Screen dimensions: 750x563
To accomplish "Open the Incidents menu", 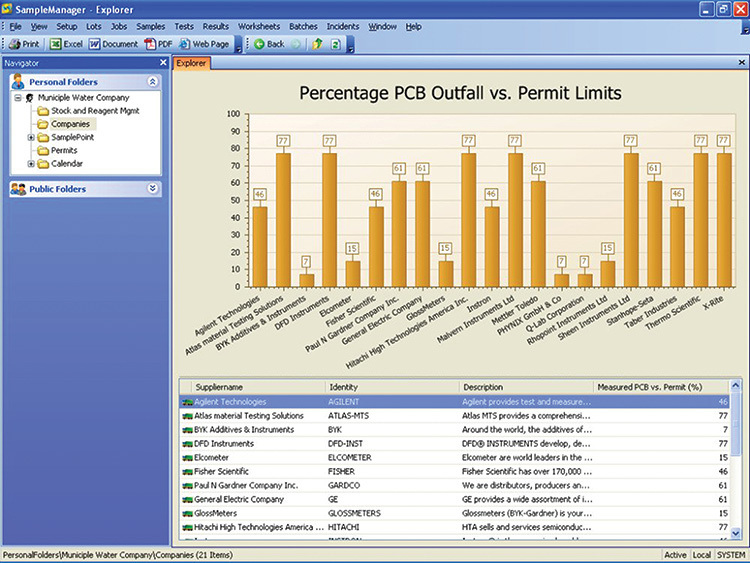I will (x=342, y=26).
